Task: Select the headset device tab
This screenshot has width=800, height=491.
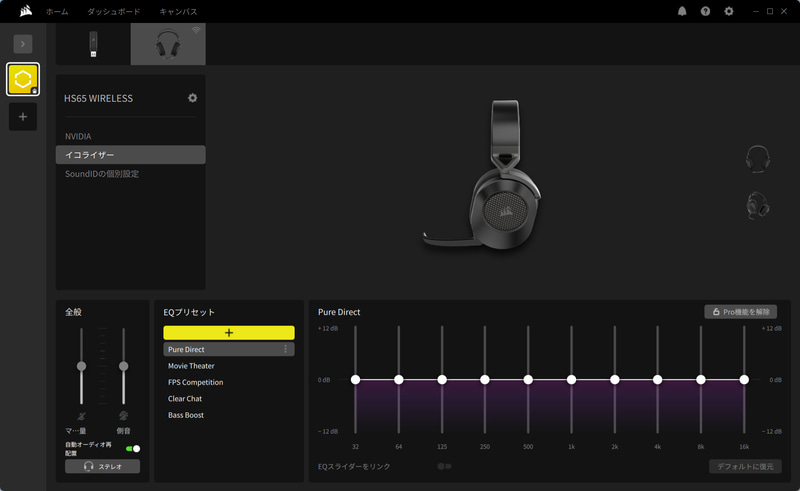Action: pyautogui.click(x=168, y=44)
